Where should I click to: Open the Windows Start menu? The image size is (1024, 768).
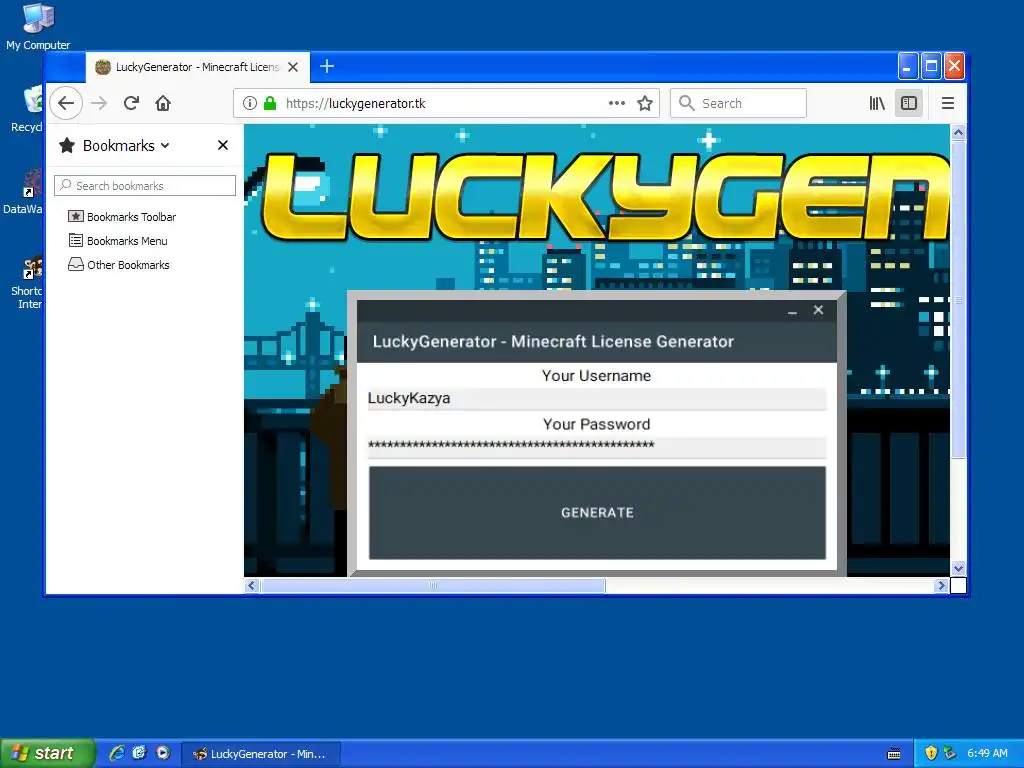[x=47, y=753]
